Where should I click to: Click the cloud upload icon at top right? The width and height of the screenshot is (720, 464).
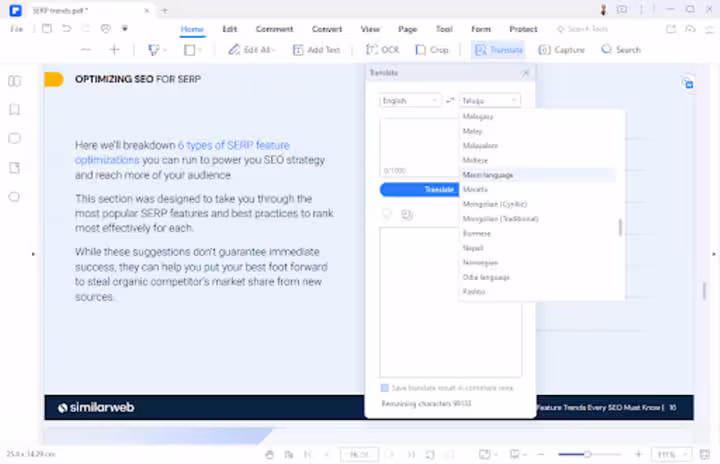pos(690,29)
